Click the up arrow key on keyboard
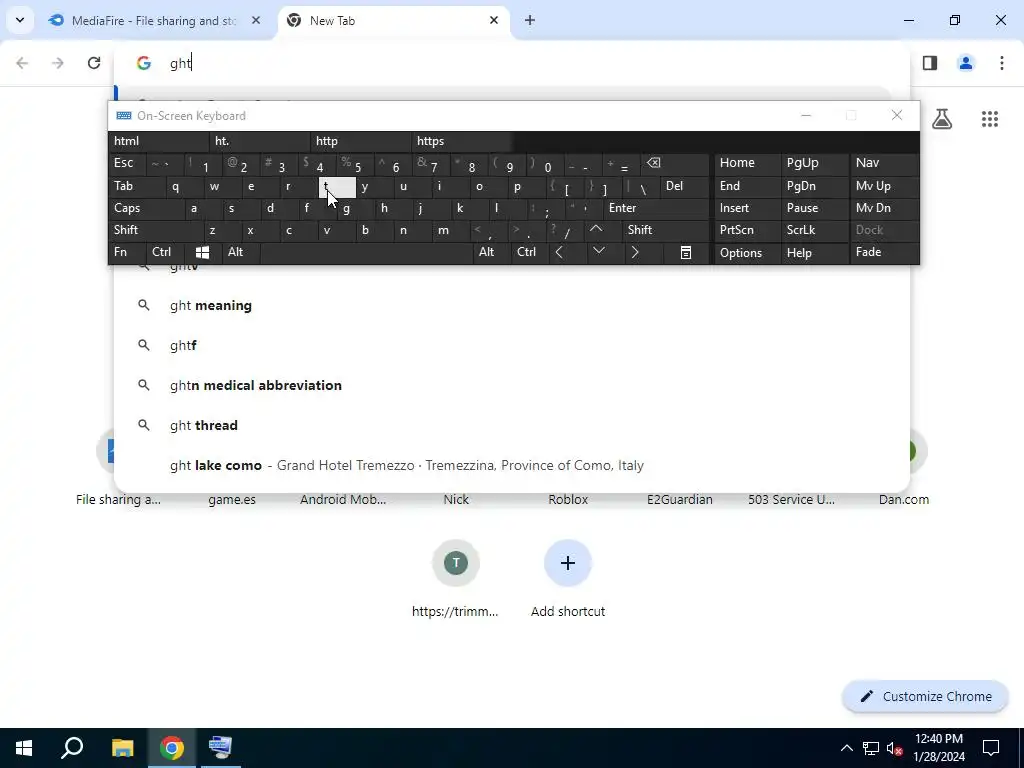Viewport: 1024px width, 768px height. pyautogui.click(x=596, y=230)
